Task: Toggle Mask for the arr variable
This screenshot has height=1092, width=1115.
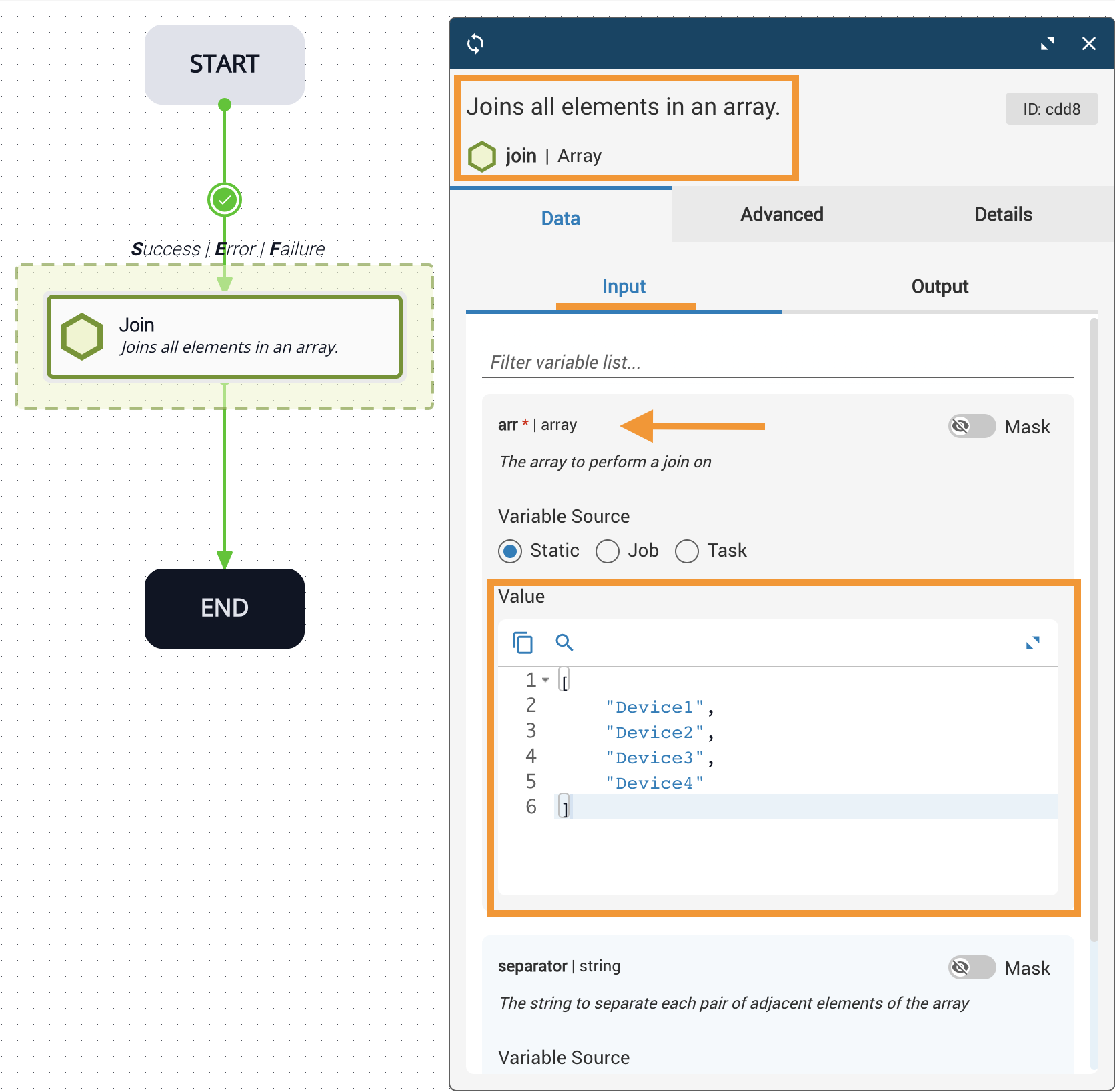Action: (972, 427)
